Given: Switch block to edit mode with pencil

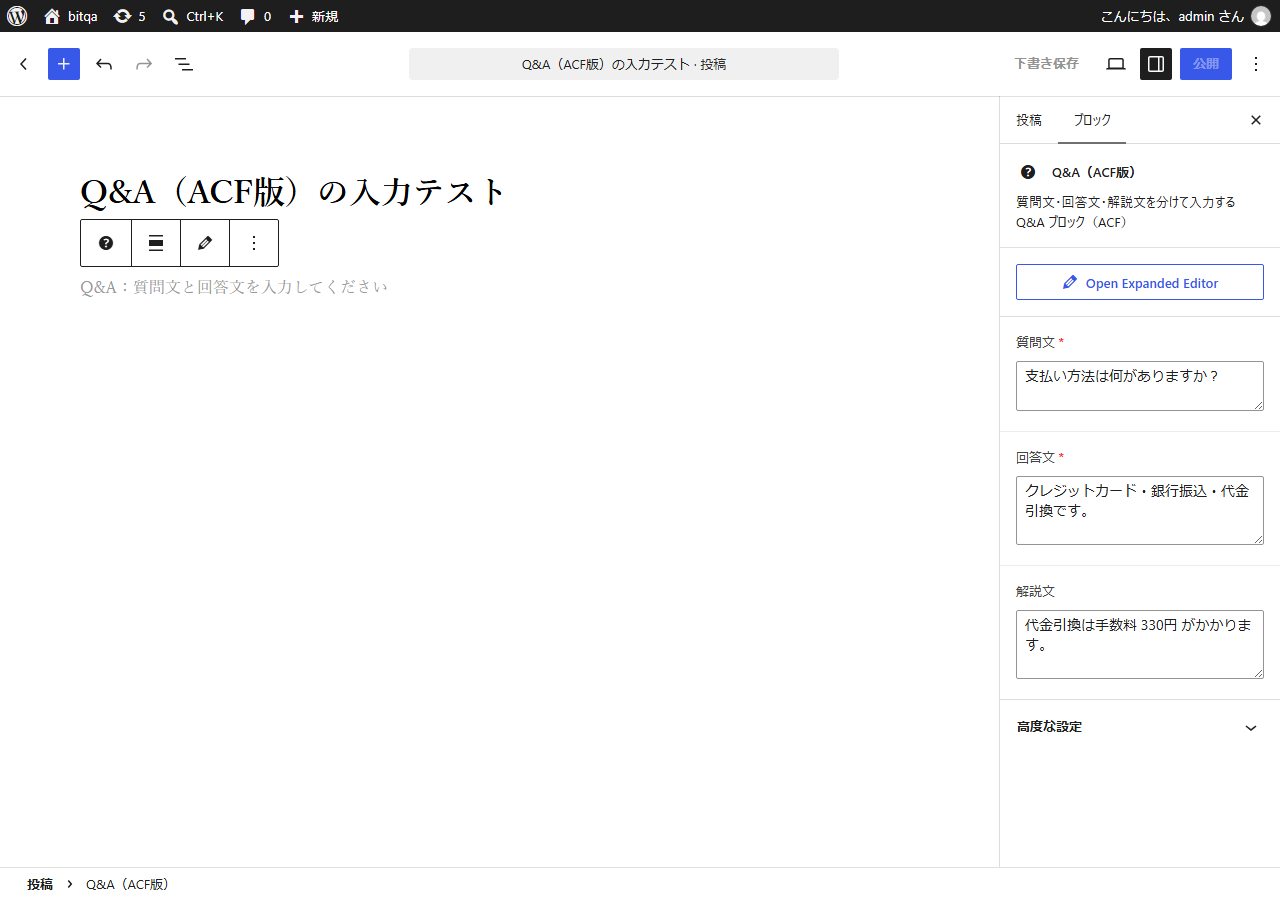Looking at the screenshot, I should point(205,243).
